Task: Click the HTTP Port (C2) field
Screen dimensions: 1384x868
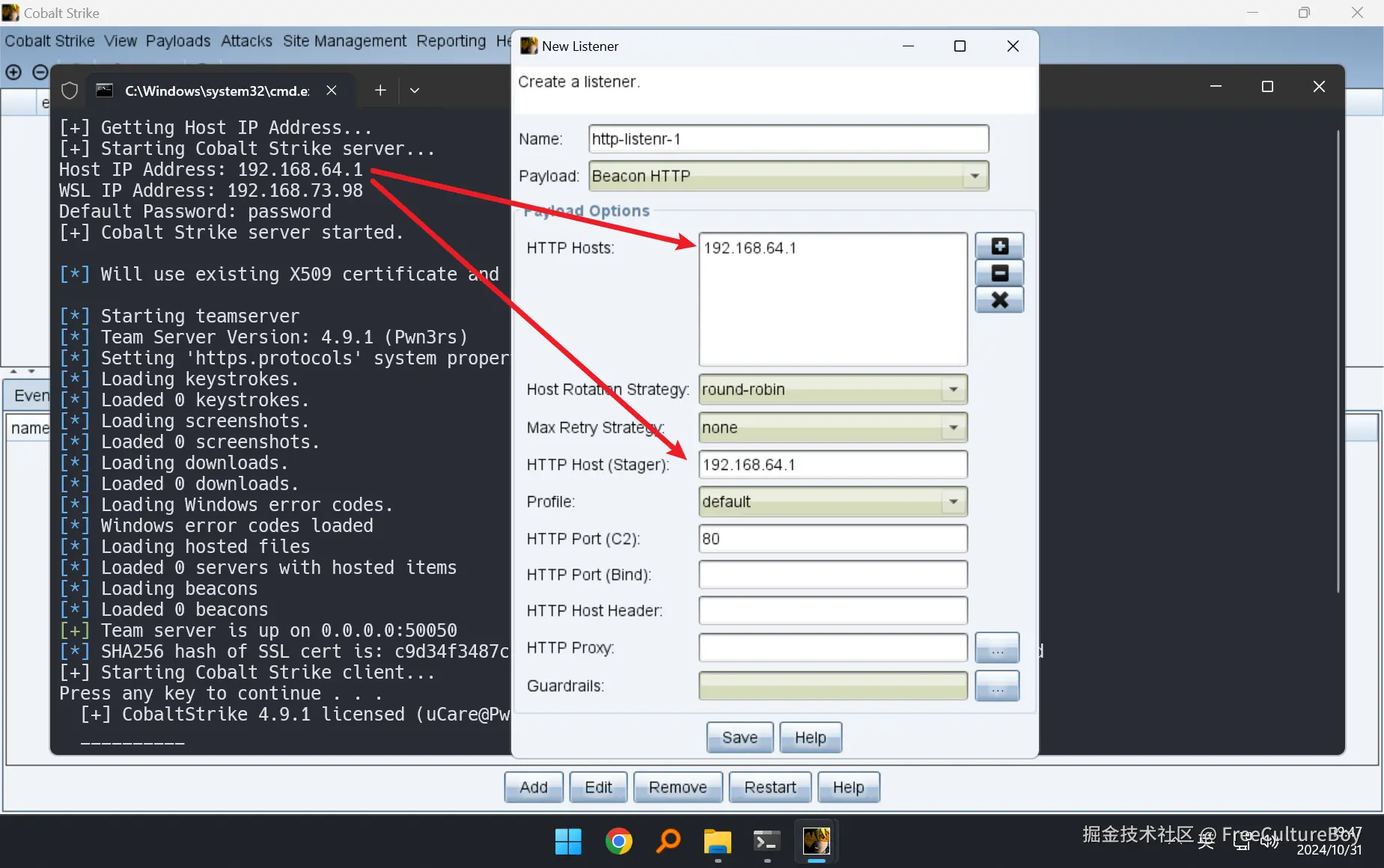Action: pyautogui.click(x=832, y=539)
